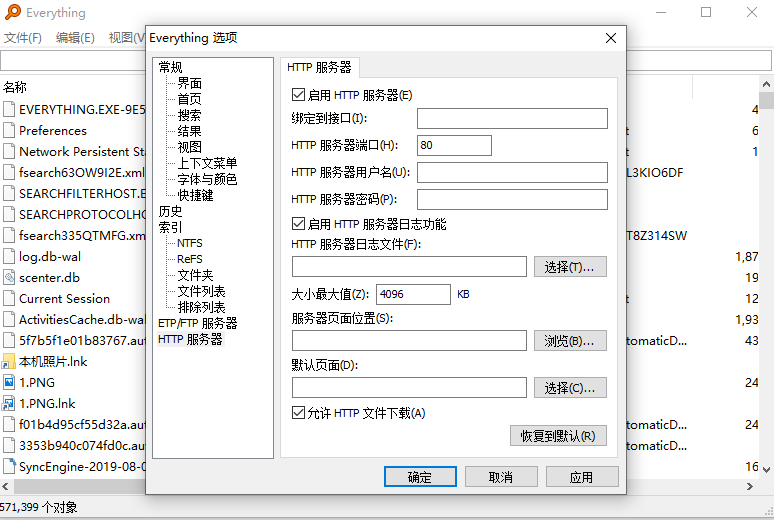Click HTTP 服务器密码 input field
The width and height of the screenshot is (774, 520).
coord(512,200)
